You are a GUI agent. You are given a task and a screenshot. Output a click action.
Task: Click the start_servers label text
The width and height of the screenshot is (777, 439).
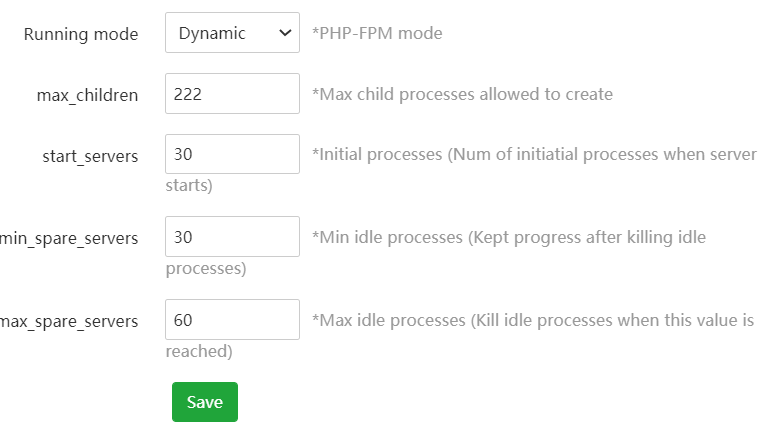[x=90, y=156]
